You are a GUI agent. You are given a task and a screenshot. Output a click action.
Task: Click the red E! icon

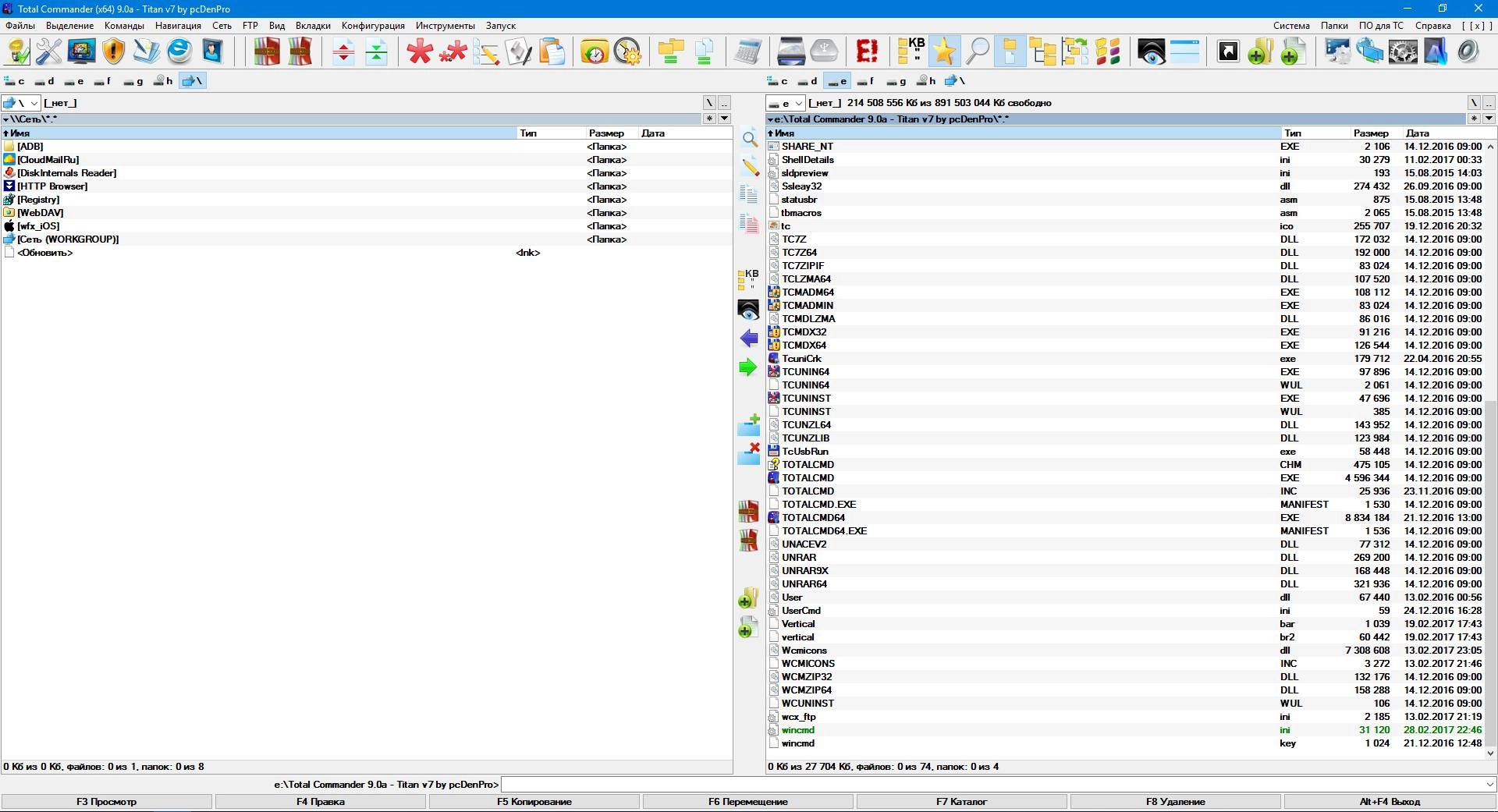click(867, 51)
